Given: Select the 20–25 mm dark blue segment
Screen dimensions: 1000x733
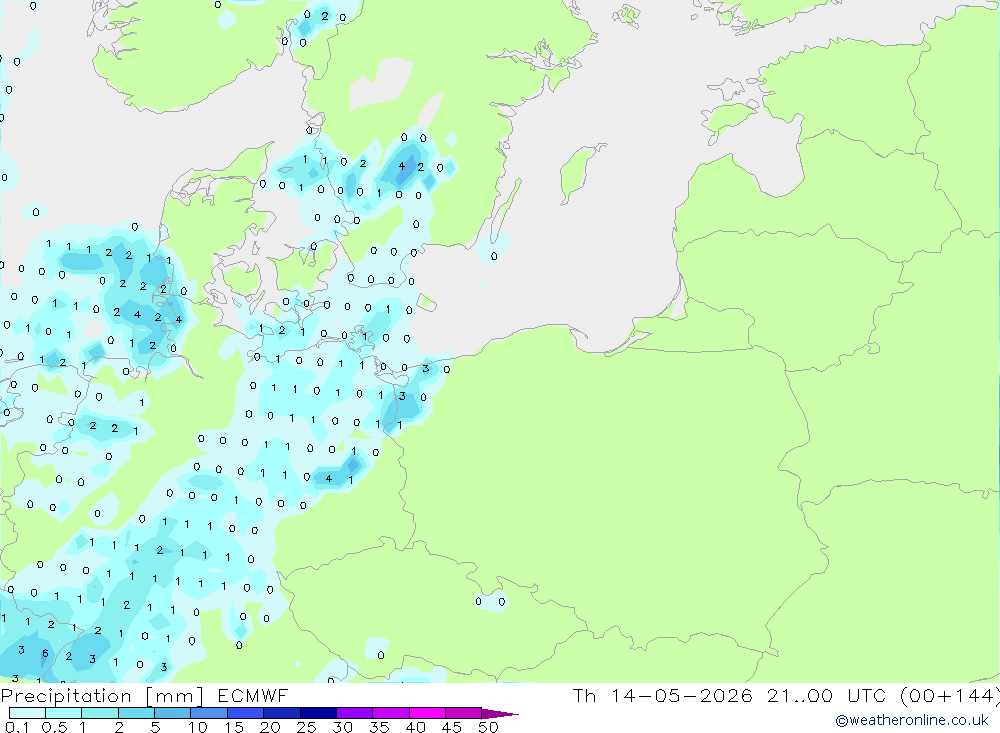Looking at the screenshot, I should (x=282, y=713).
